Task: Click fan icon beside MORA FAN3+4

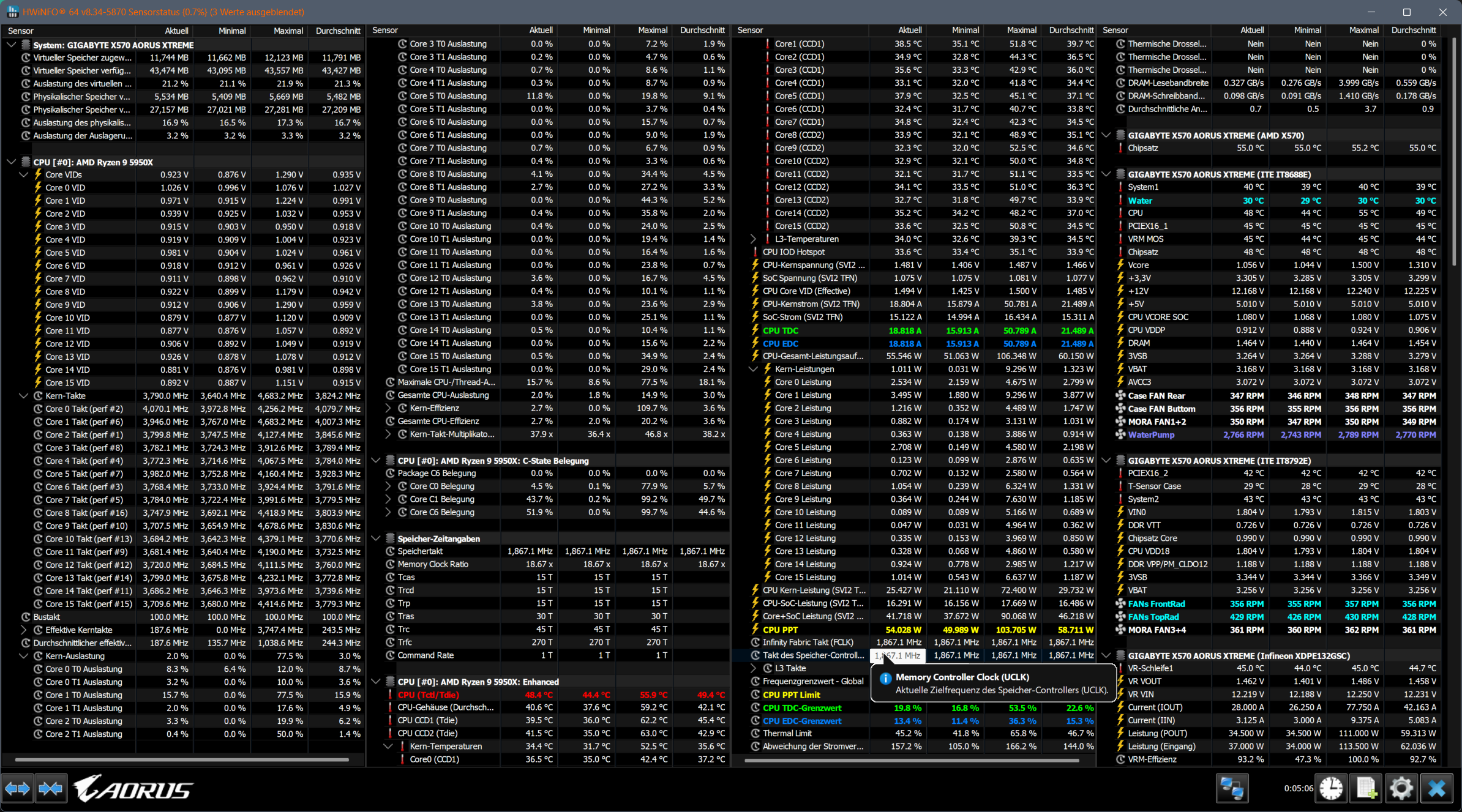Action: tap(1120, 630)
